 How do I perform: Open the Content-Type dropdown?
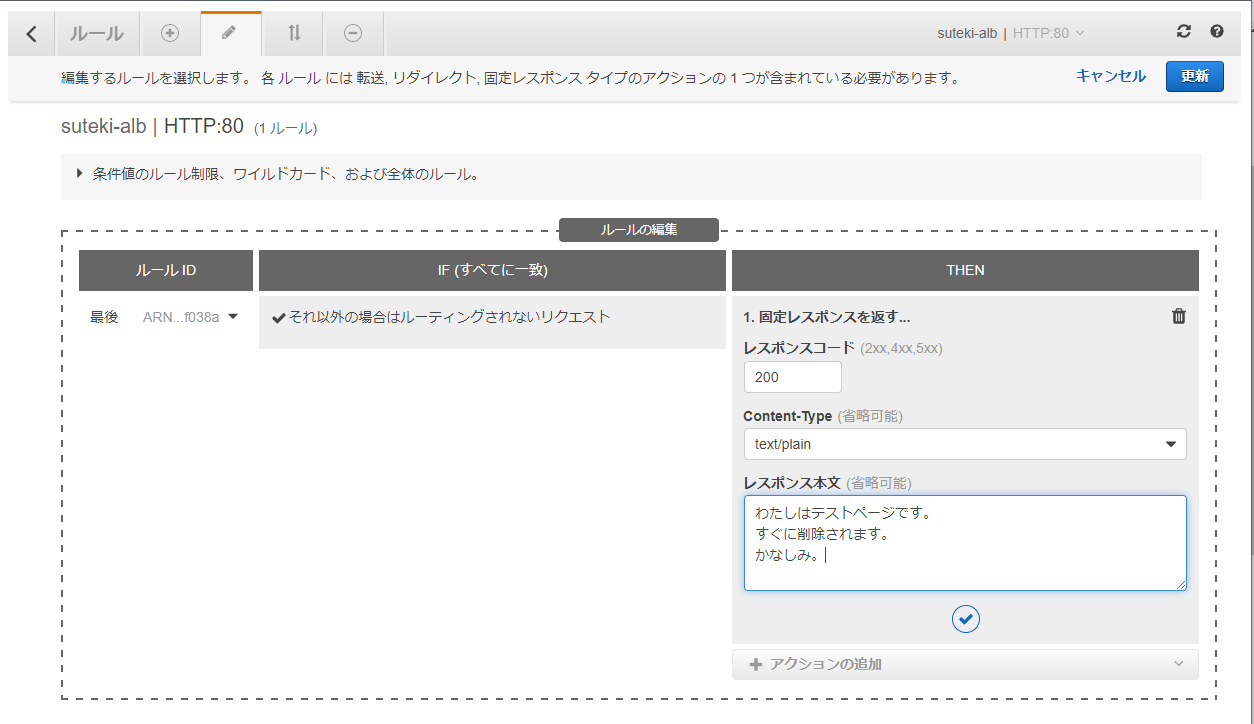coord(1170,444)
